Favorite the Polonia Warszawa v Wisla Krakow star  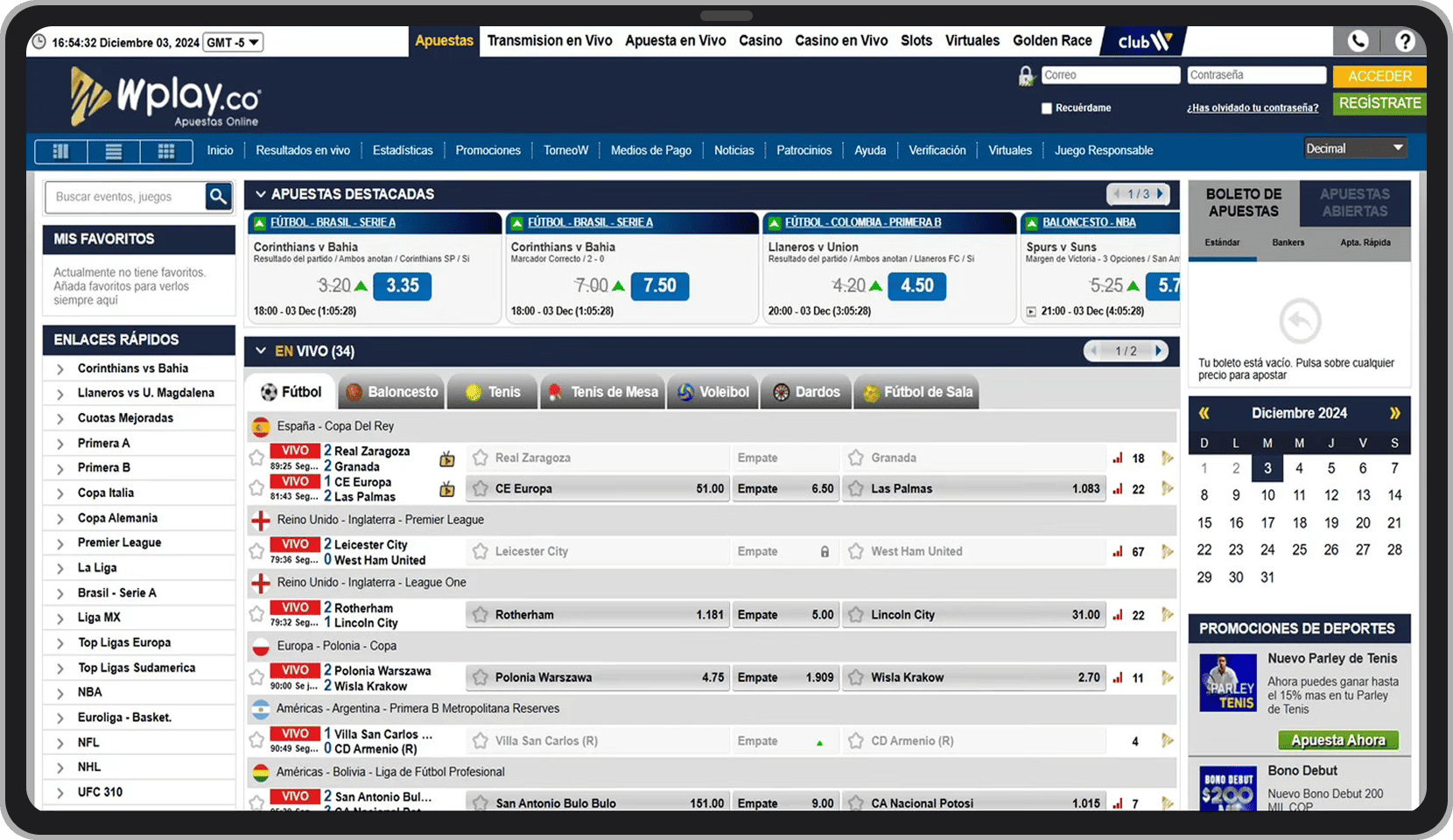pos(256,677)
